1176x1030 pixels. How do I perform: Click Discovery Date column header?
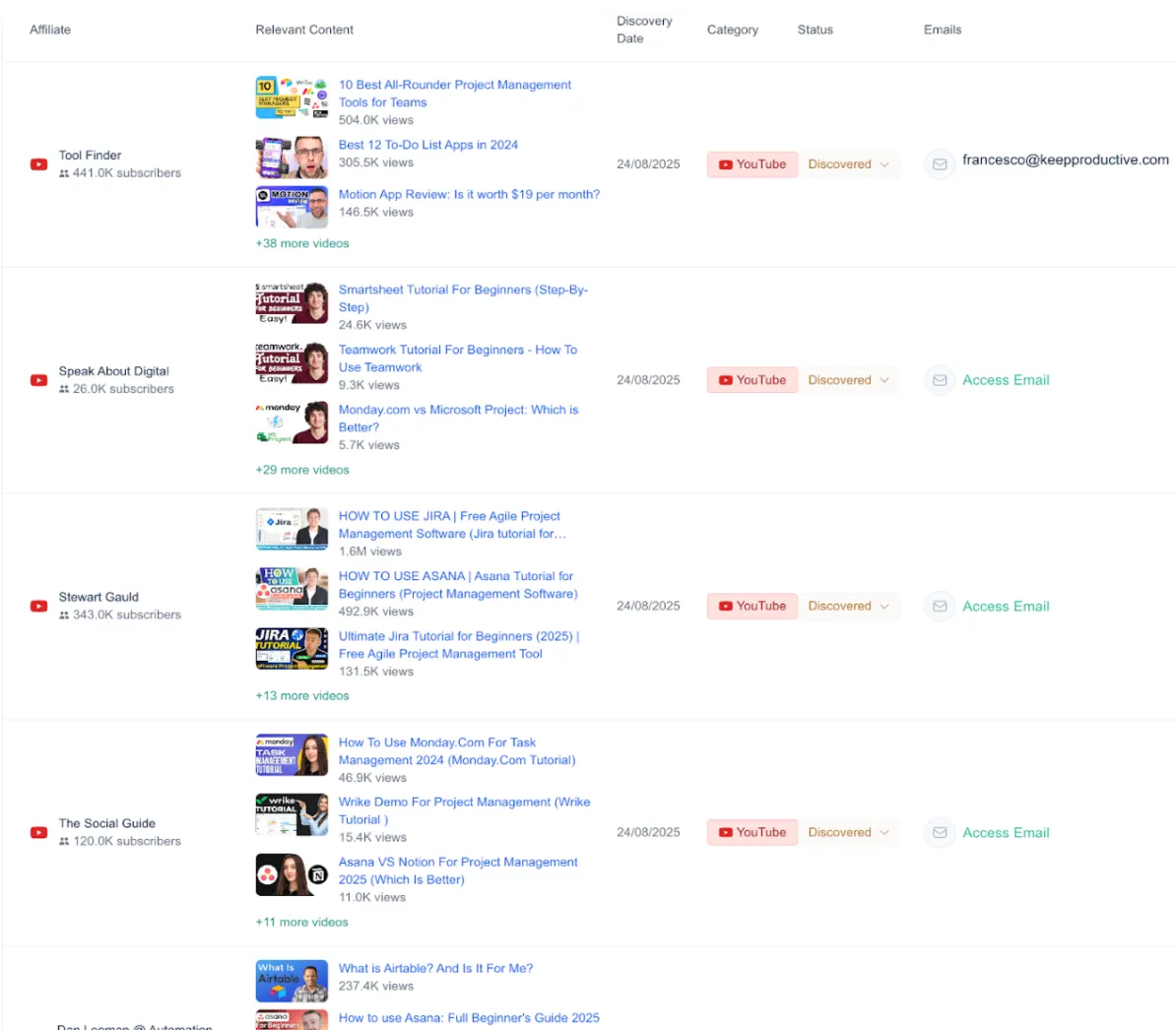[x=644, y=30]
